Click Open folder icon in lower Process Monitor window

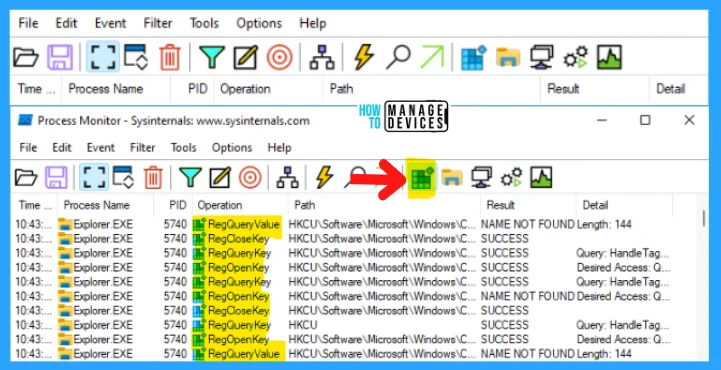pyautogui.click(x=26, y=177)
